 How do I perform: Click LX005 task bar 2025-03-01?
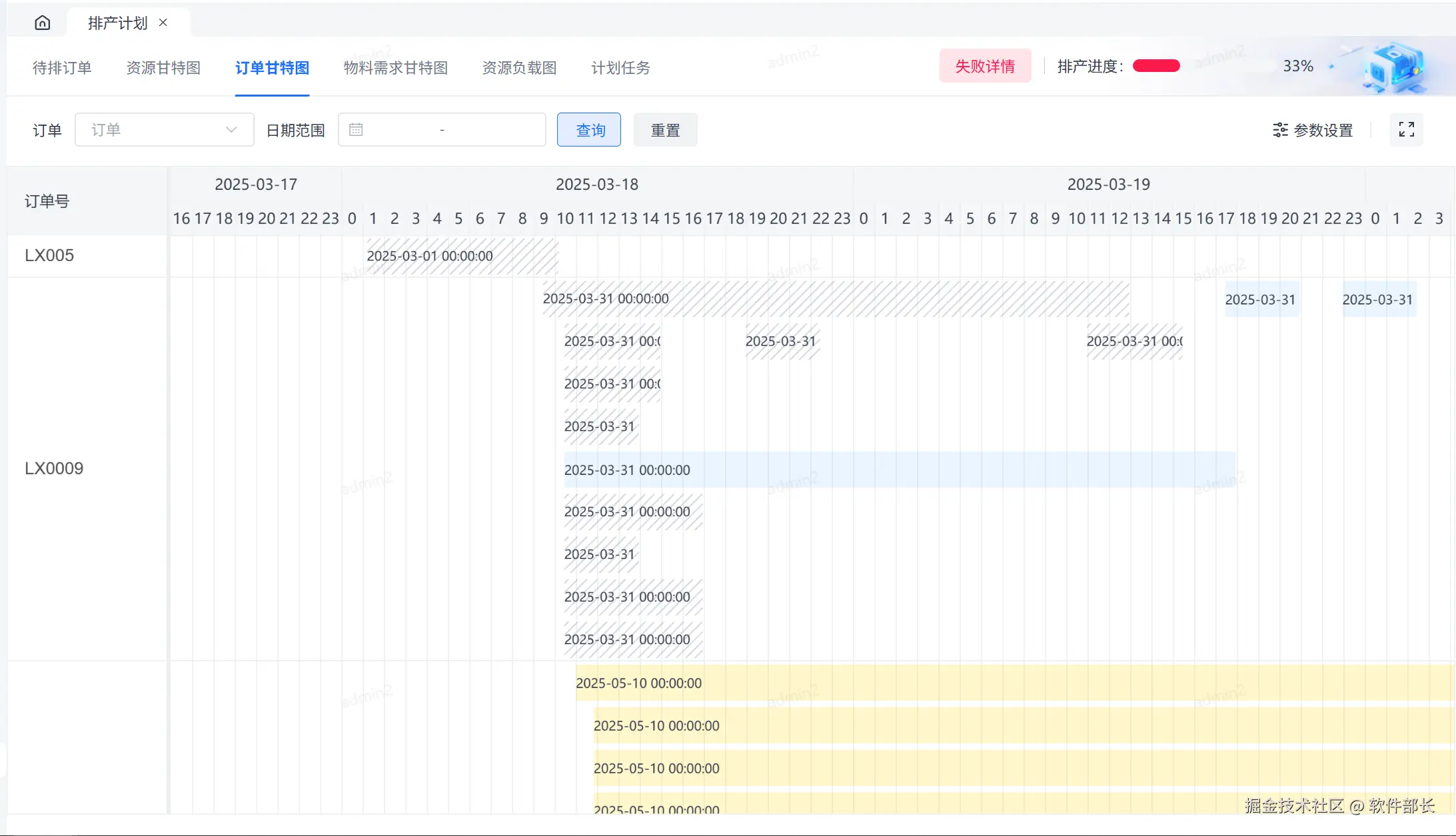(462, 256)
